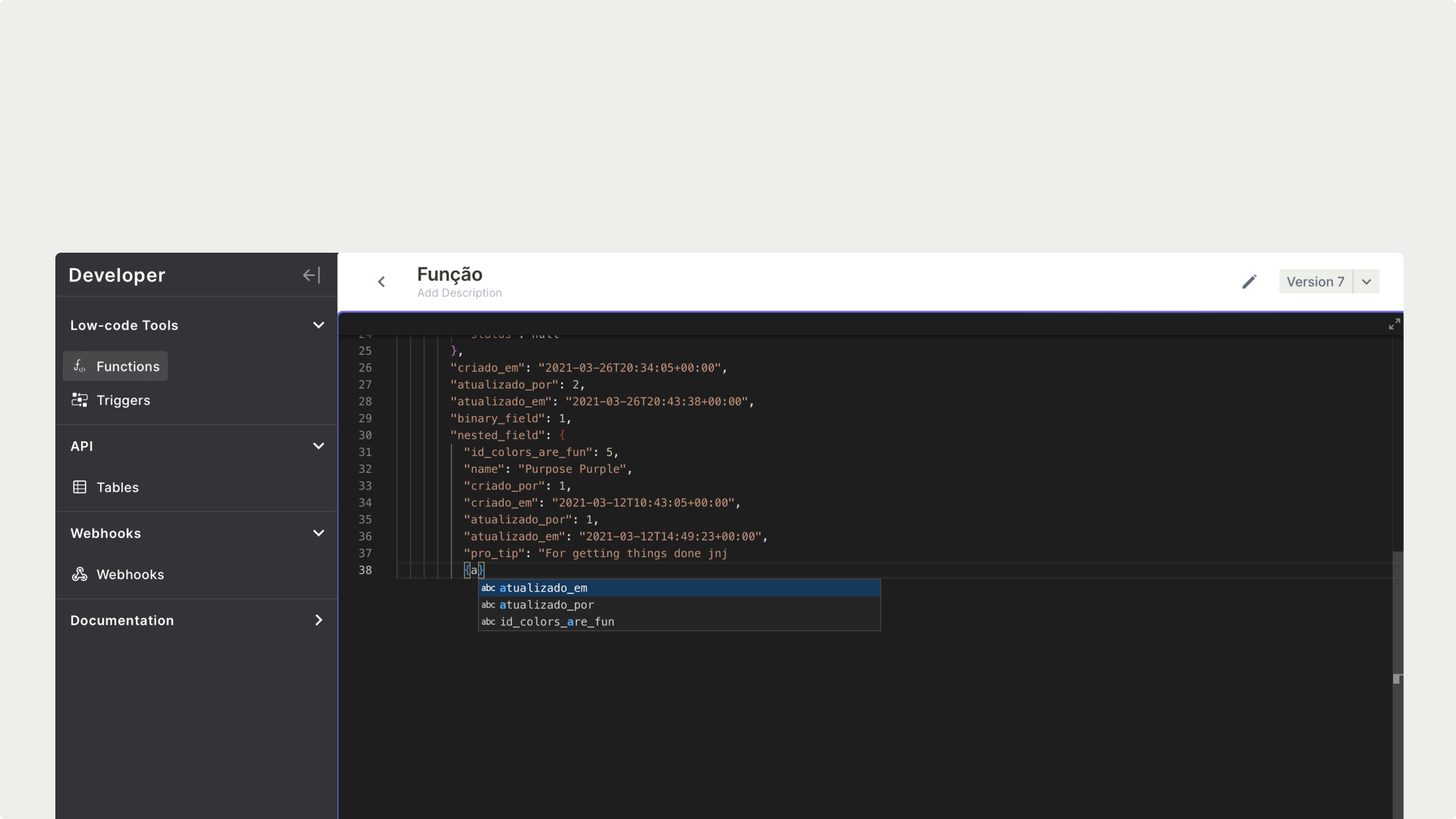Collapse the Webhooks section header
The height and width of the screenshot is (819, 1456).
tap(318, 533)
